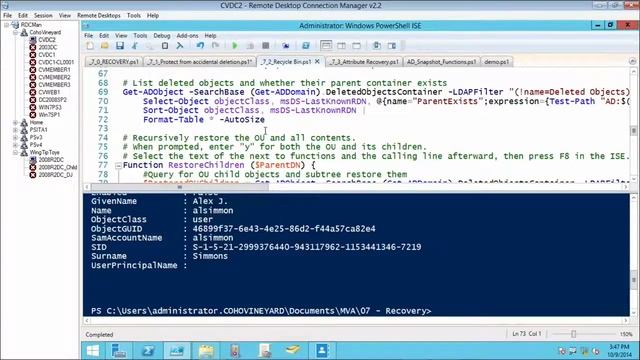Run the script with the green play icon

(235, 46)
